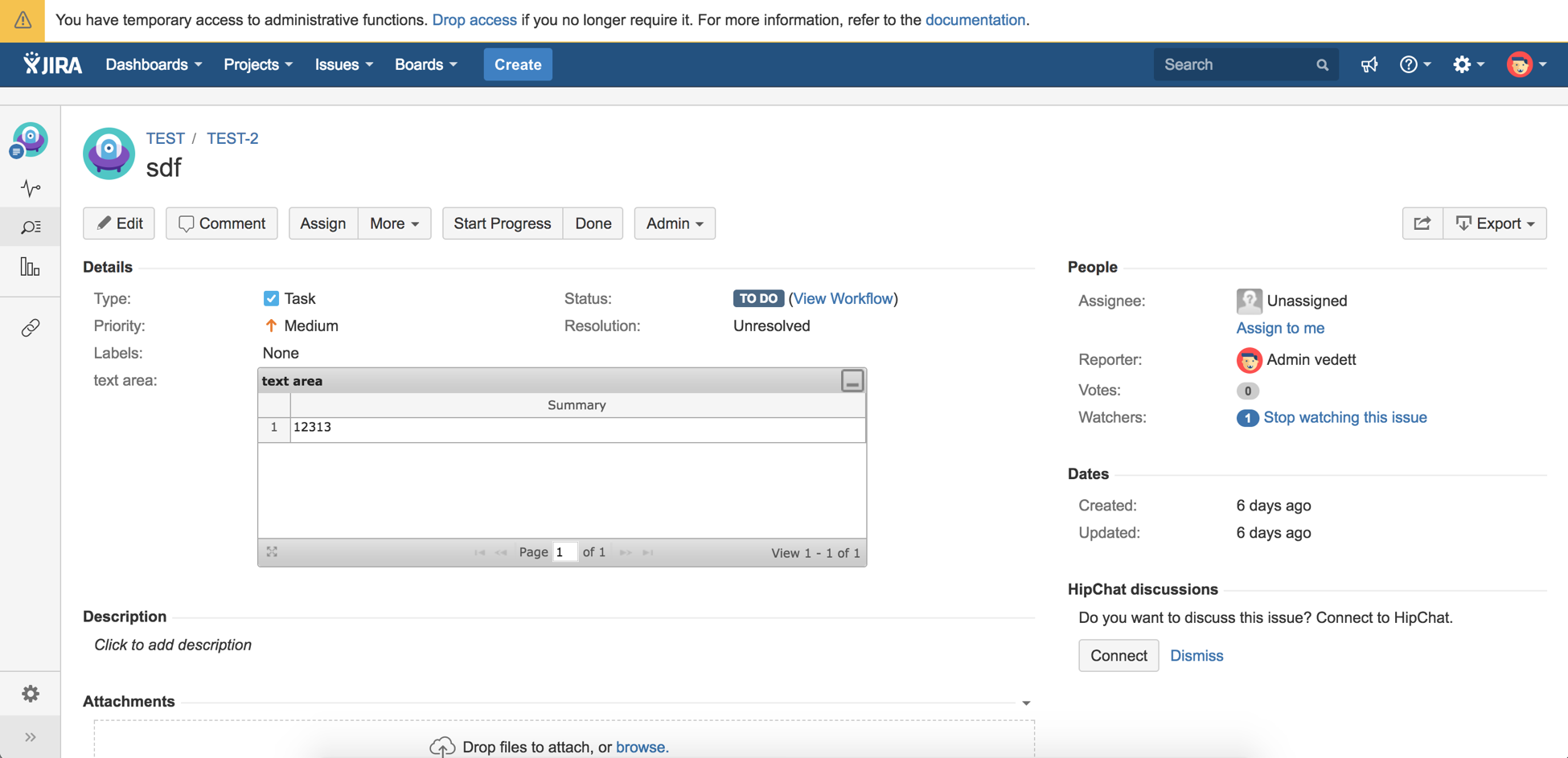
Task: Open the More actions dropdown
Action: click(x=394, y=223)
